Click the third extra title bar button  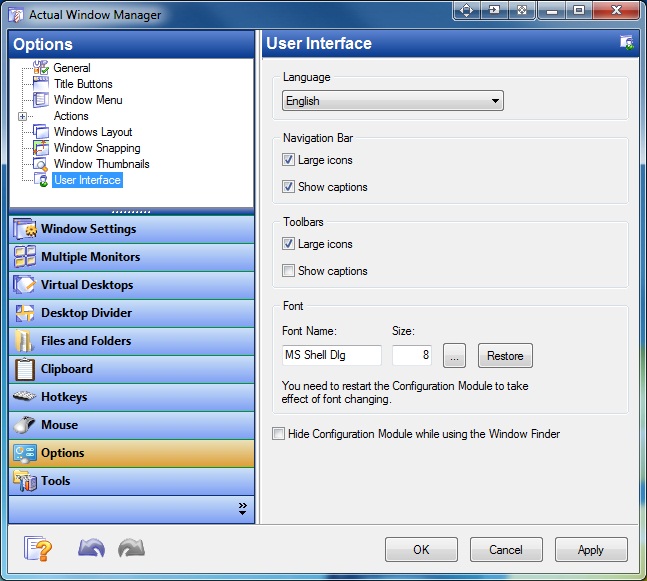click(522, 10)
